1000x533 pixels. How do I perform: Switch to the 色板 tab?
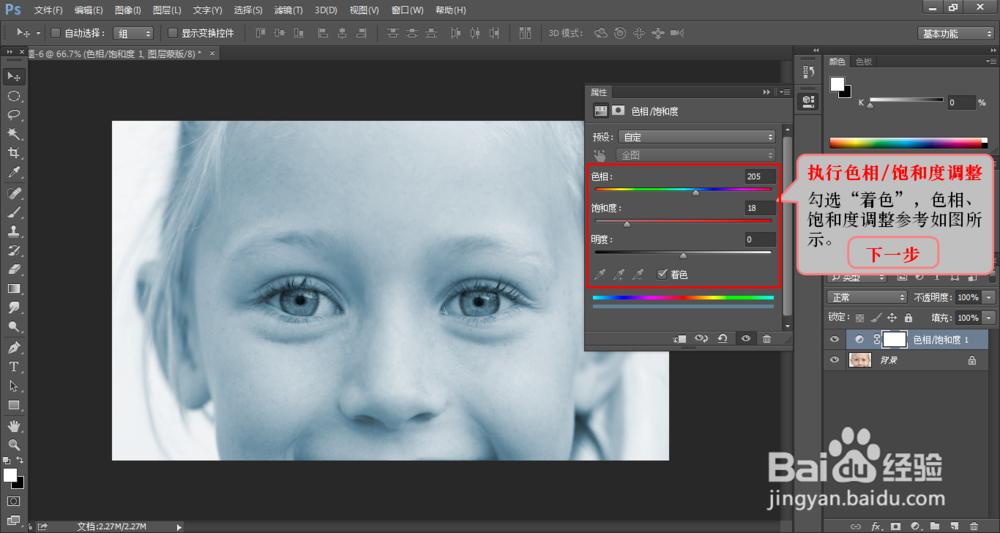(x=864, y=62)
